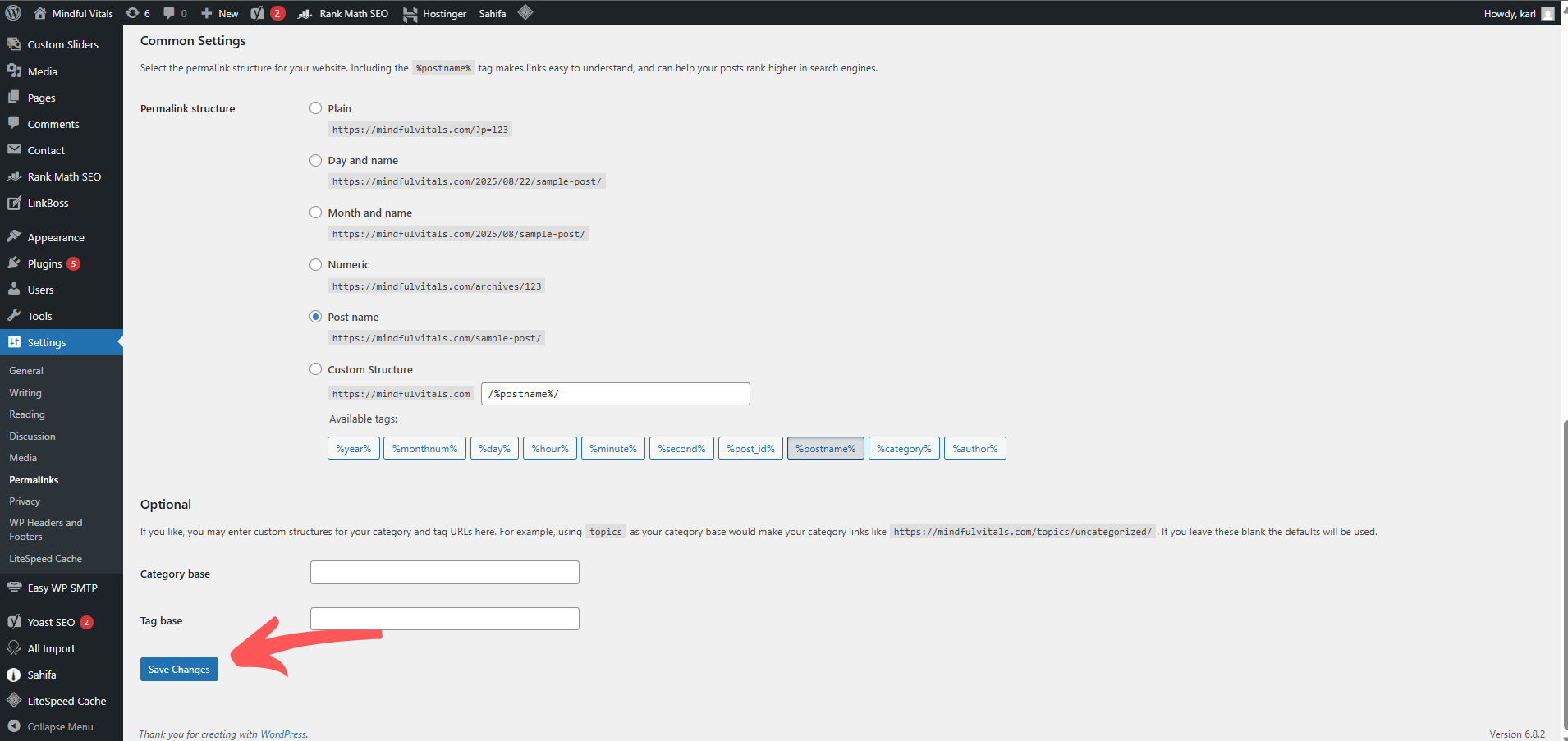1568x741 pixels.
Task: Click the Collapse Menu arrow icon
Action: pos(14,726)
